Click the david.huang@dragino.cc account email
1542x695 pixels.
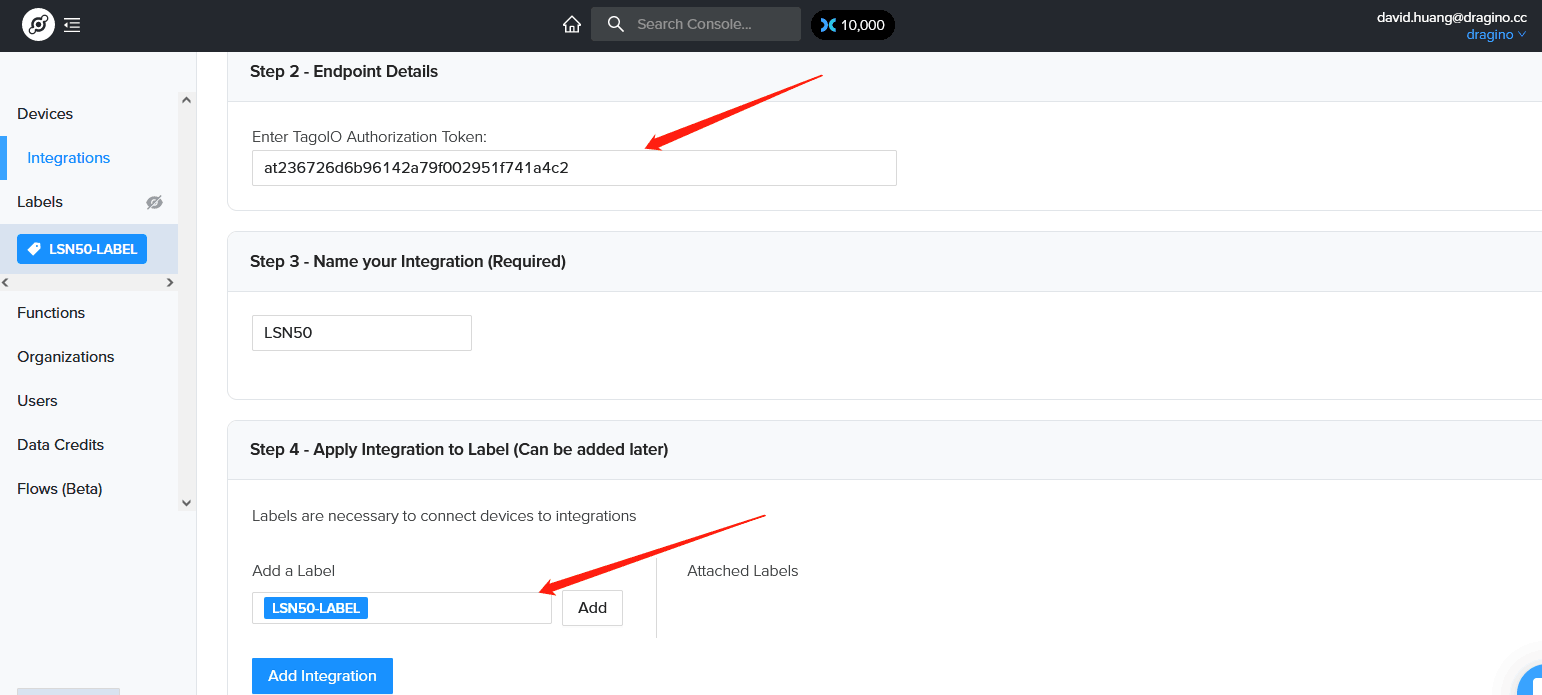point(1452,17)
